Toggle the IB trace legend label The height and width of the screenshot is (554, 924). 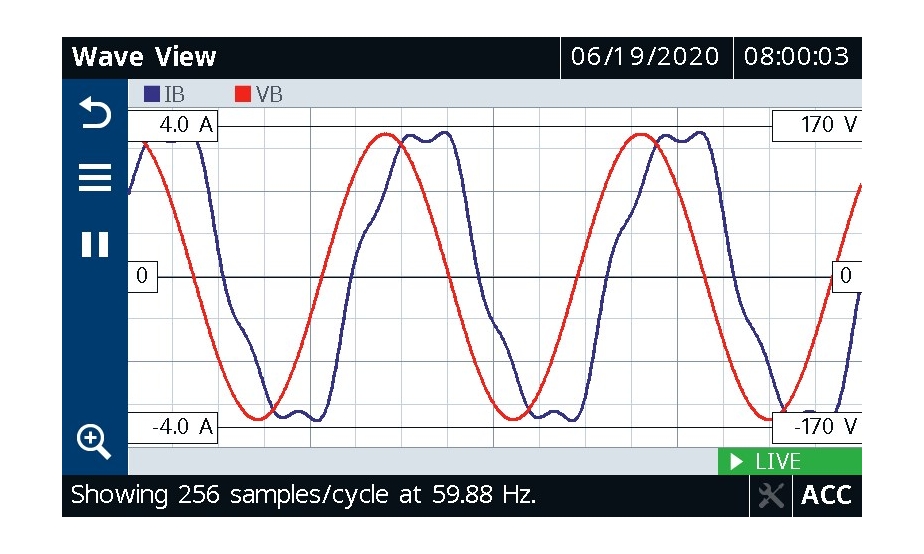[x=174, y=94]
